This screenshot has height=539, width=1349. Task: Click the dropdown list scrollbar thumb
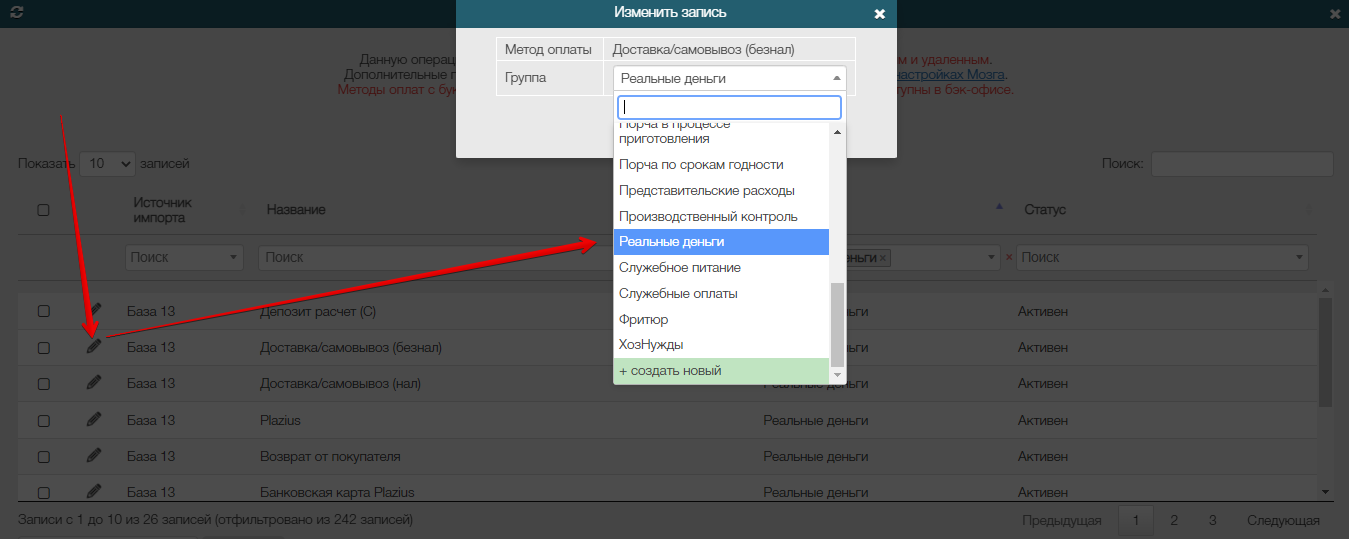837,324
